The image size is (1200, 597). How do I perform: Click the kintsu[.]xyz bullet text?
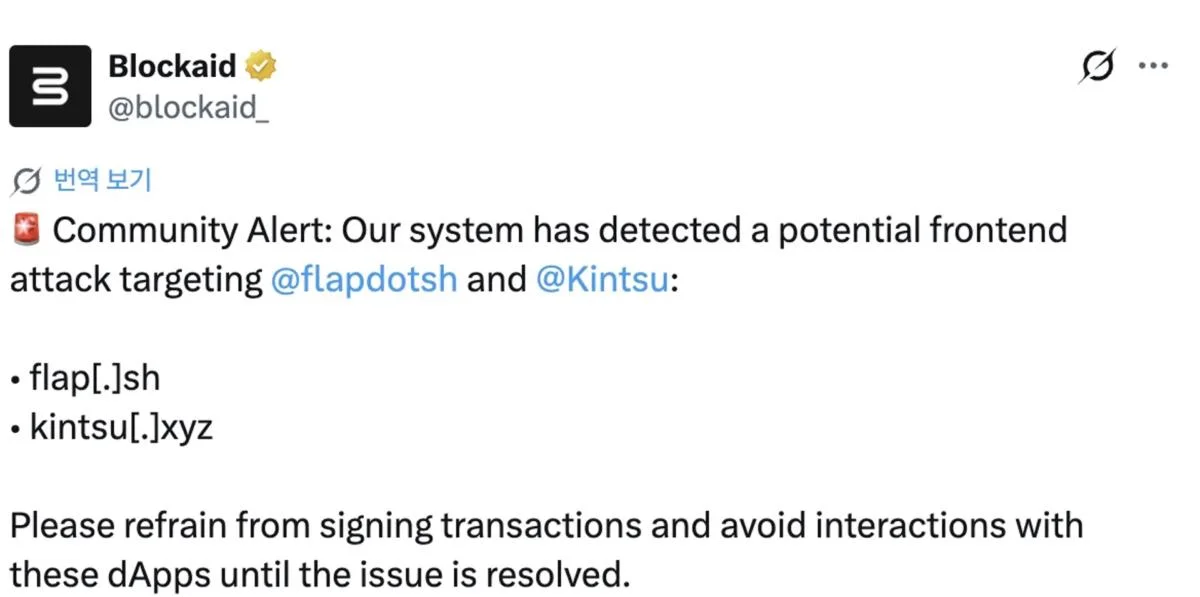(122, 428)
